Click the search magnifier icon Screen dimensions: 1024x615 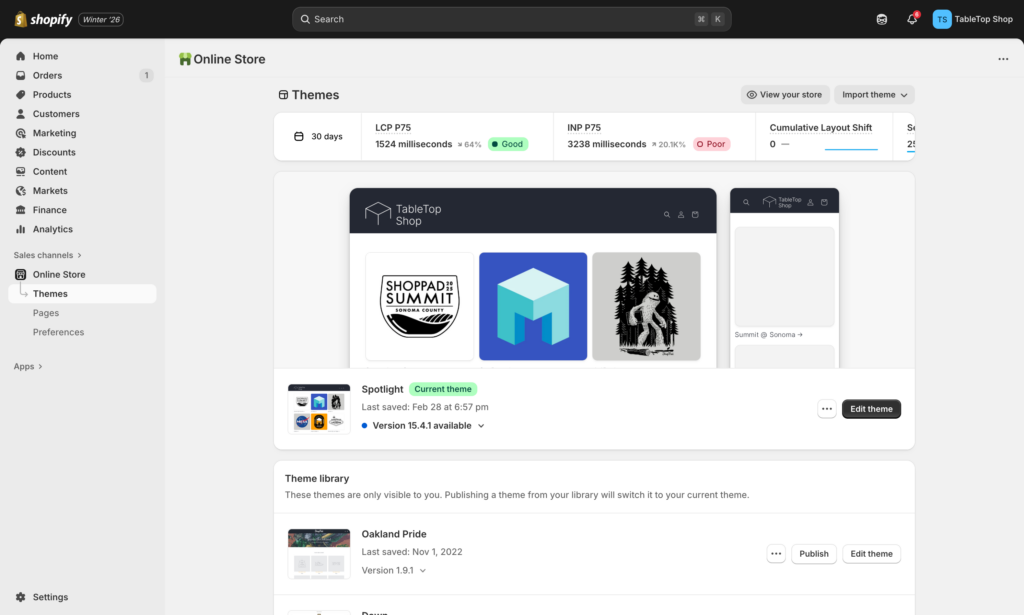(305, 19)
